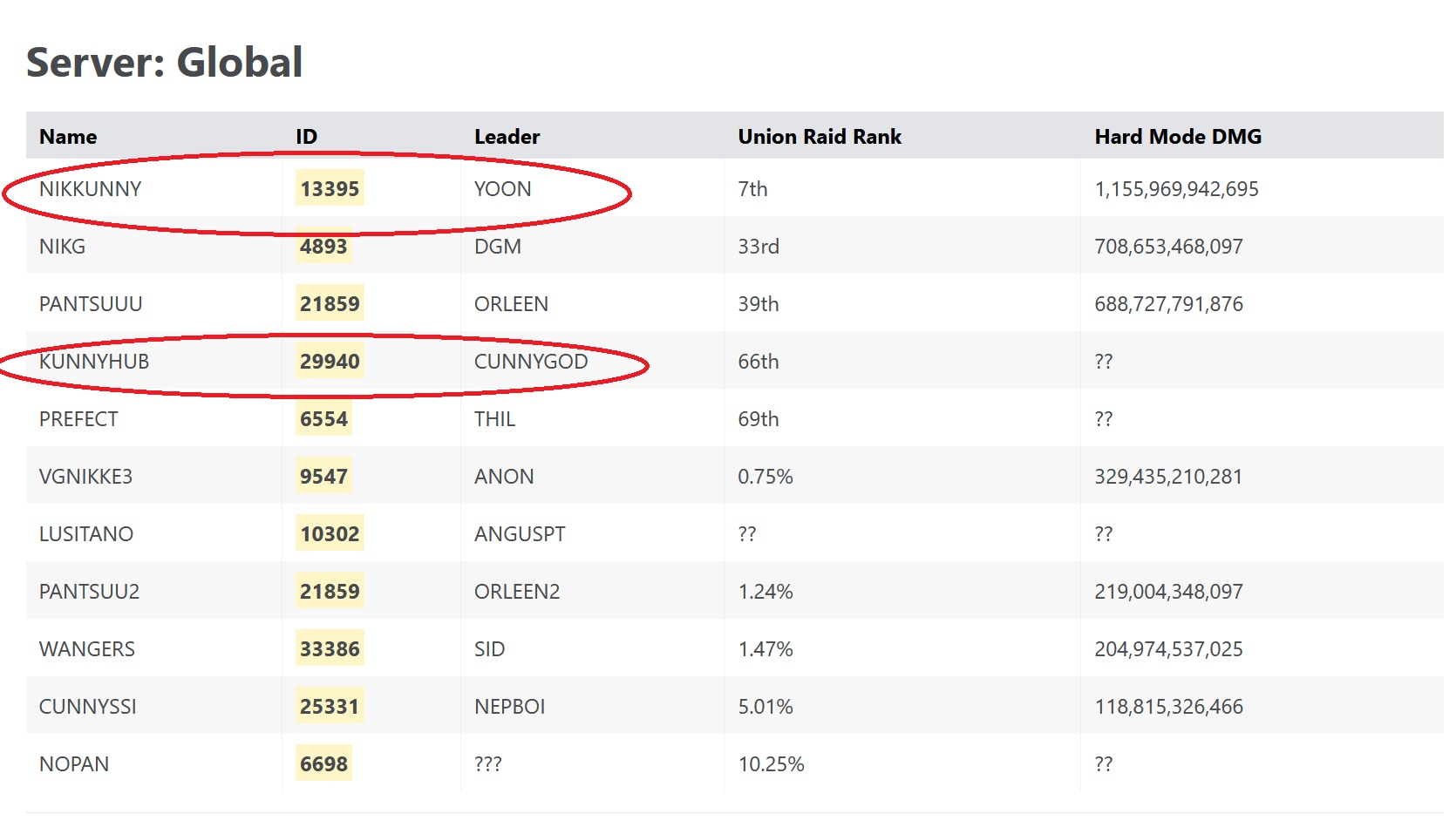Screen dimensions: 1456x834
Task: Select the WANGERS union name
Action: [87, 649]
